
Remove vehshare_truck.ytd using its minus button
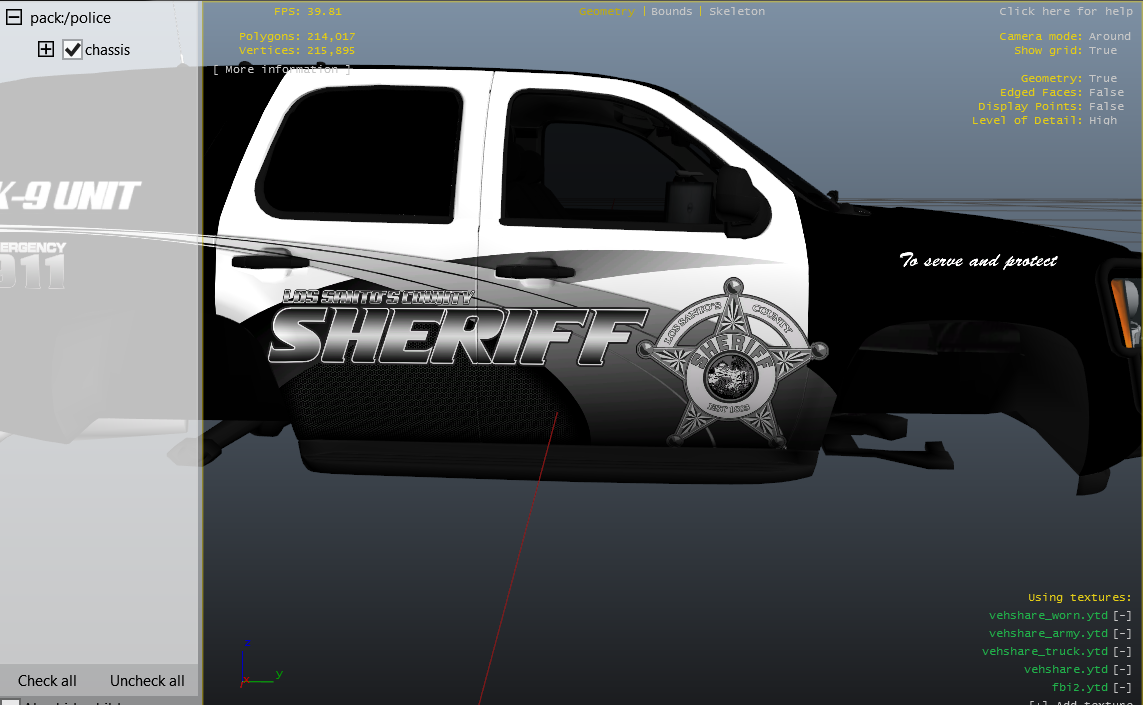(x=1122, y=652)
